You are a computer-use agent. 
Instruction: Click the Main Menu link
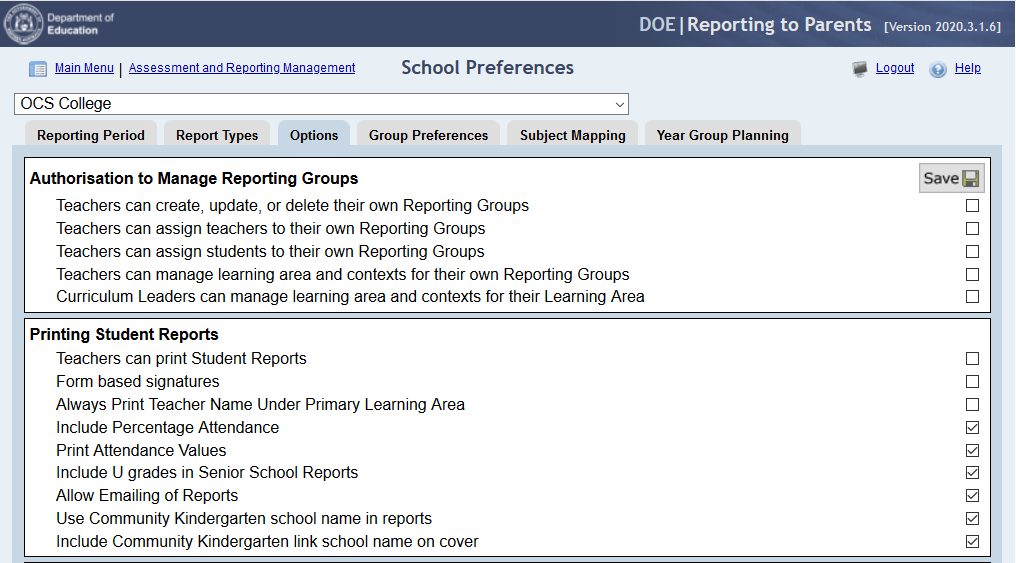[x=84, y=68]
